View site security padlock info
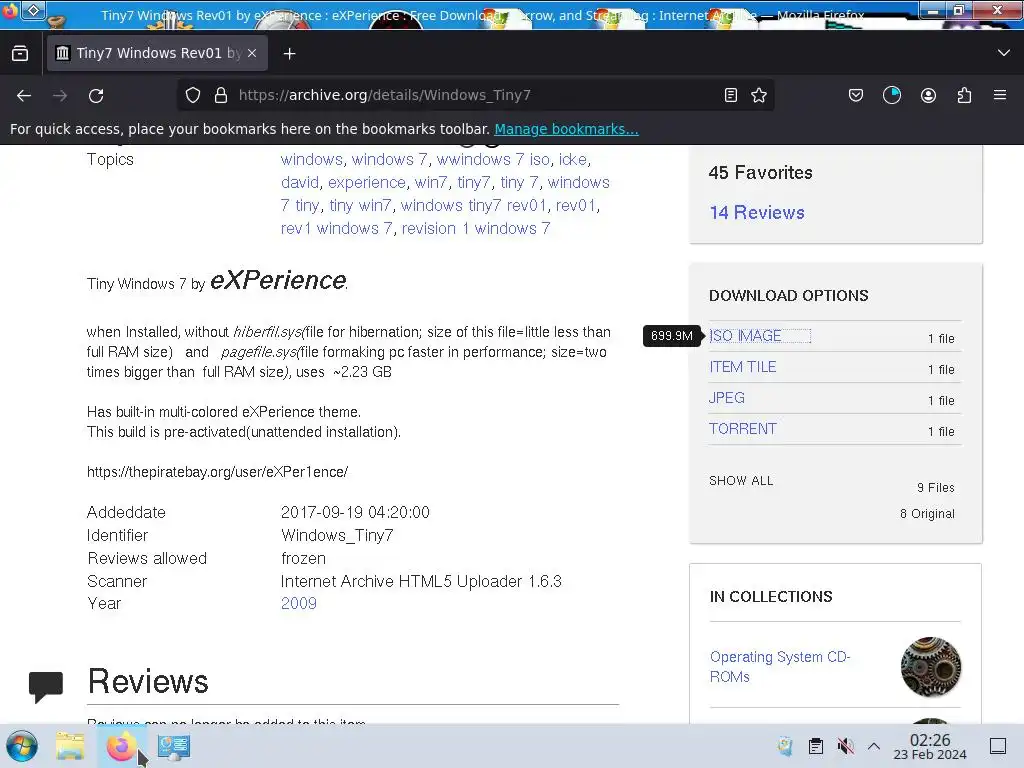Image resolution: width=1024 pixels, height=768 pixels. tap(221, 95)
